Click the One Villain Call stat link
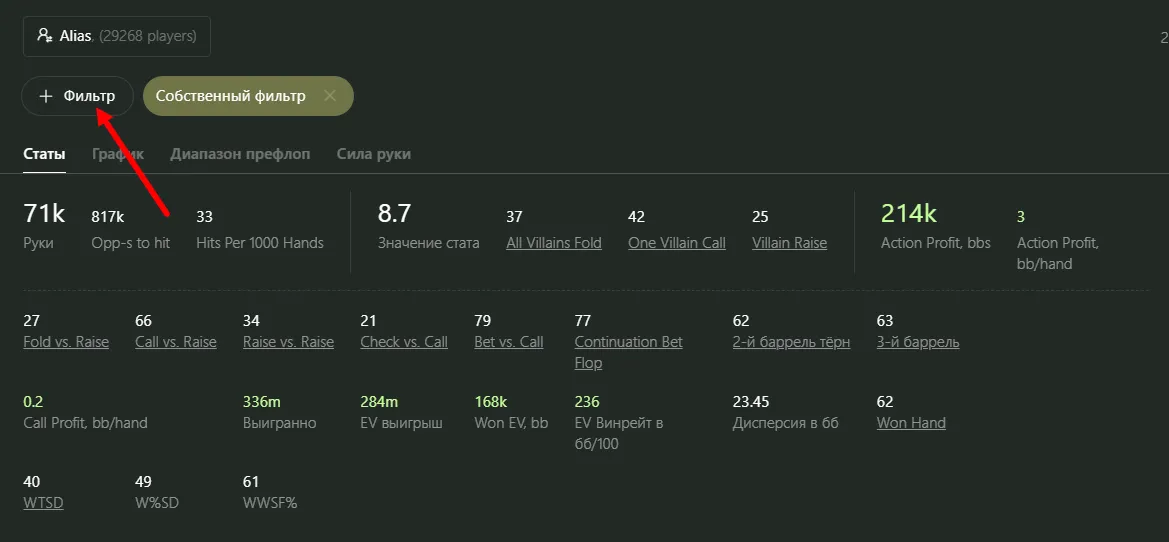 (677, 243)
